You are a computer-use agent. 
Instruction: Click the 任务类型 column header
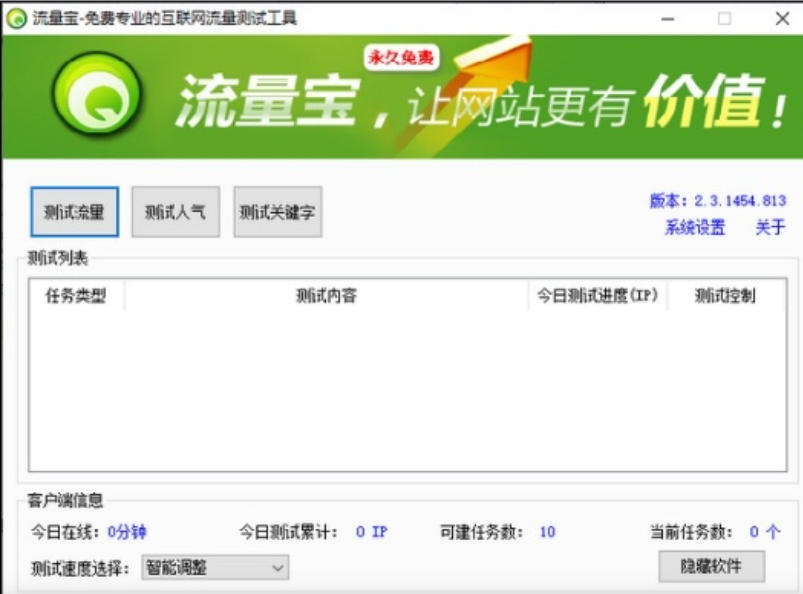pyautogui.click(x=76, y=296)
